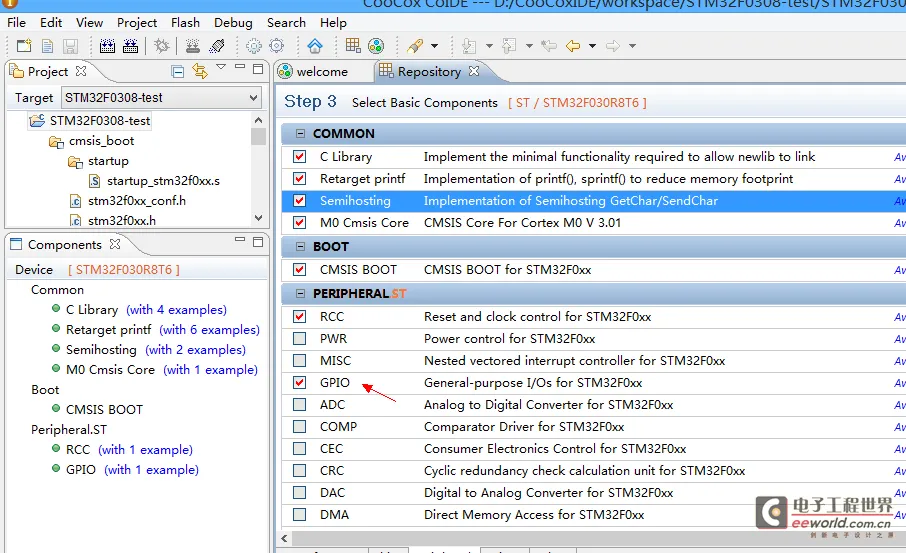Open the Next Annotation dropdown arrow
Screen dimensions: 906x553
(x=489, y=46)
